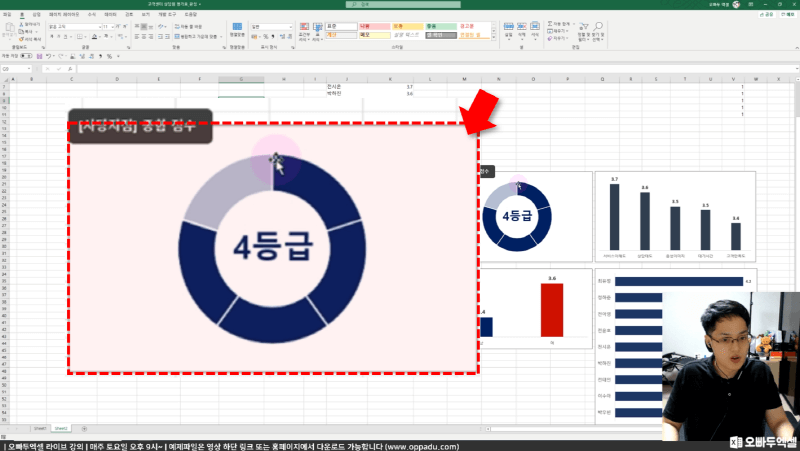Viewport: 800px width, 451px height.
Task: Open the Insert (삽입) ribbon tab
Action: (36, 14)
